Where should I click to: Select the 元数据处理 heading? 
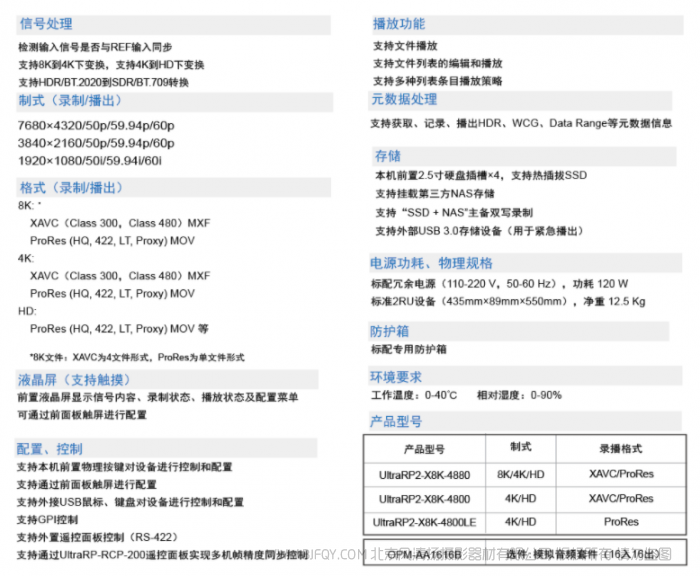[x=404, y=99]
